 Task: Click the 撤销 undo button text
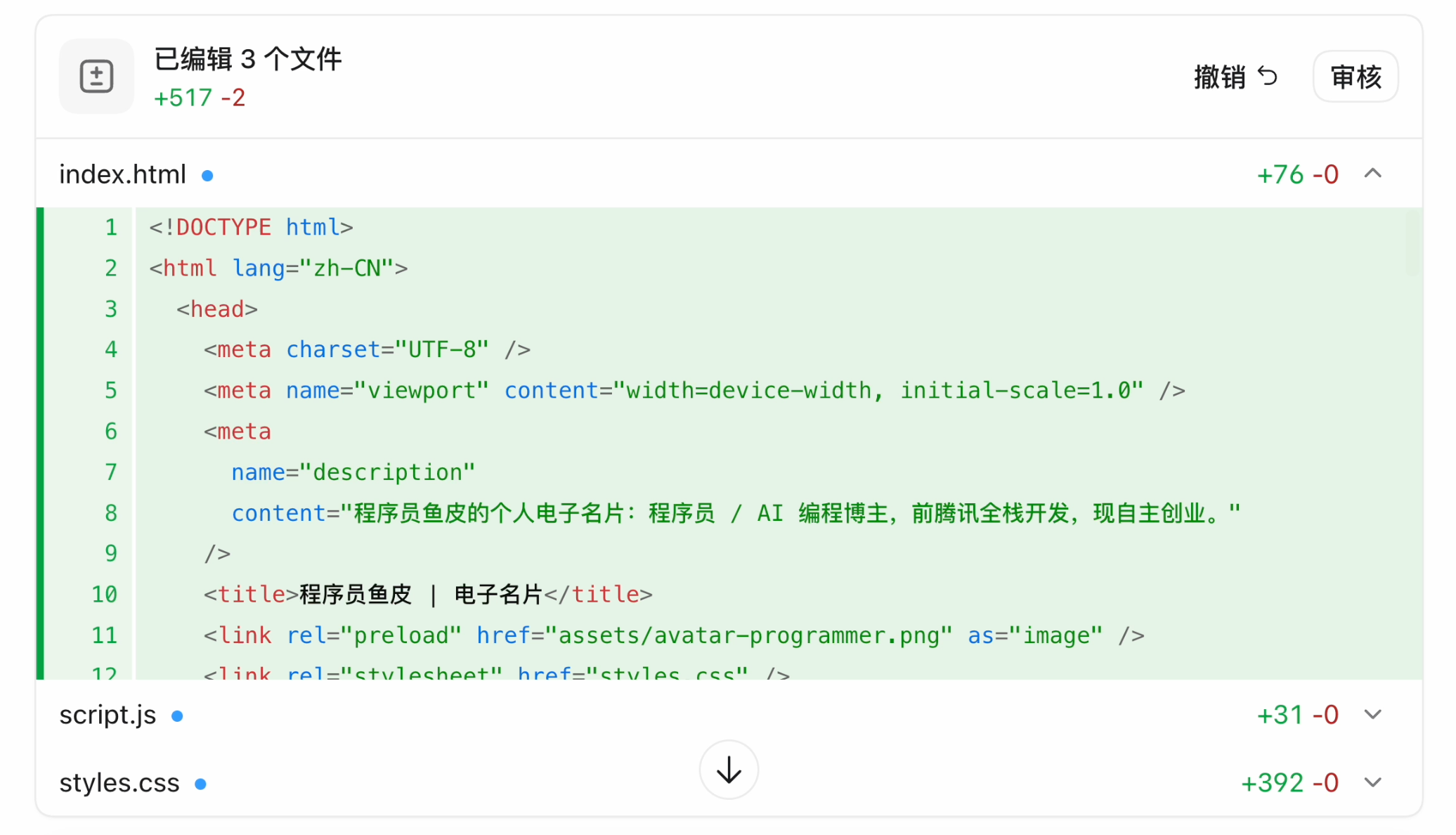(1220, 77)
